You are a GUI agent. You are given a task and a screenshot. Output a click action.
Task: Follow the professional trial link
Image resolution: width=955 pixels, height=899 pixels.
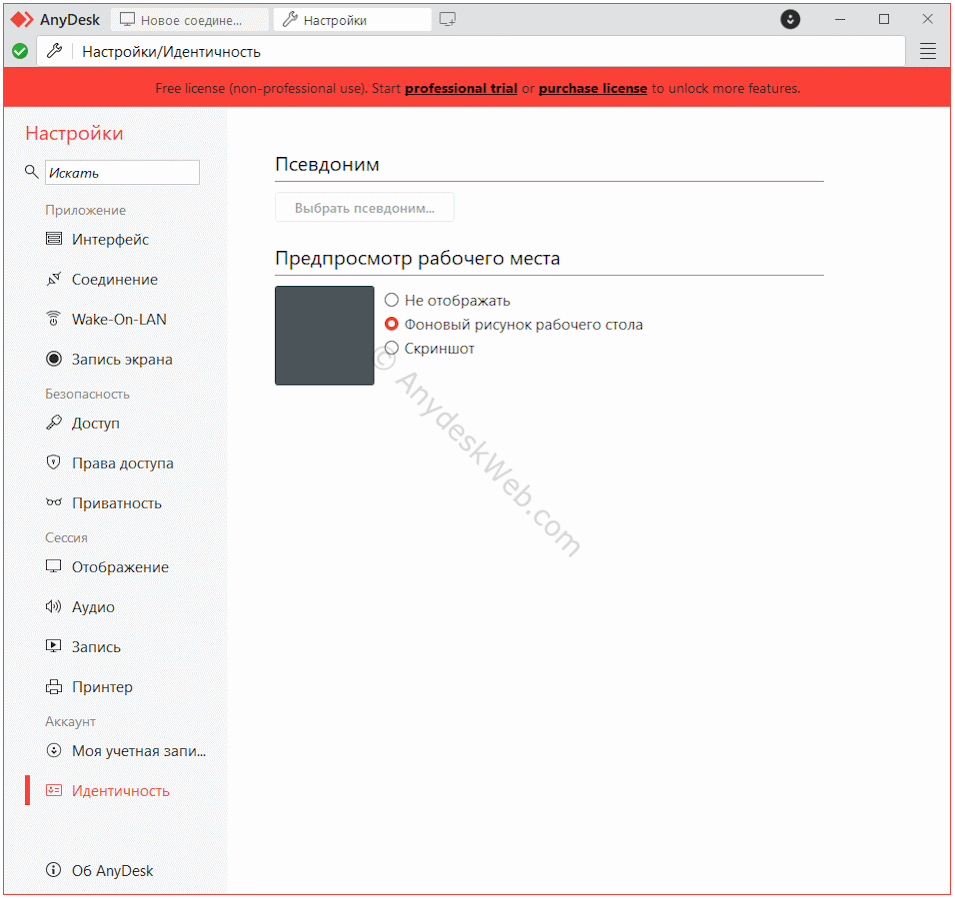[461, 88]
